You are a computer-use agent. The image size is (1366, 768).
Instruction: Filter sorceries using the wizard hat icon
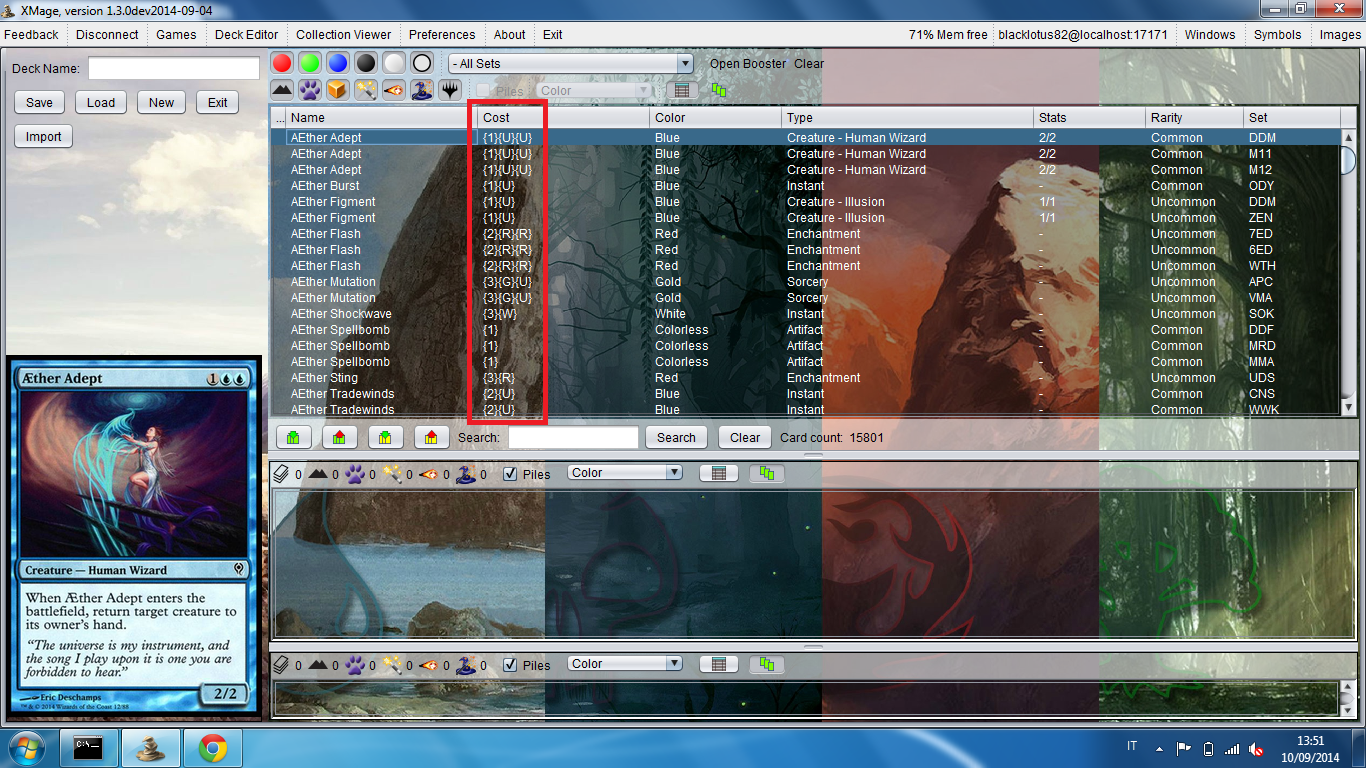pyautogui.click(x=422, y=90)
